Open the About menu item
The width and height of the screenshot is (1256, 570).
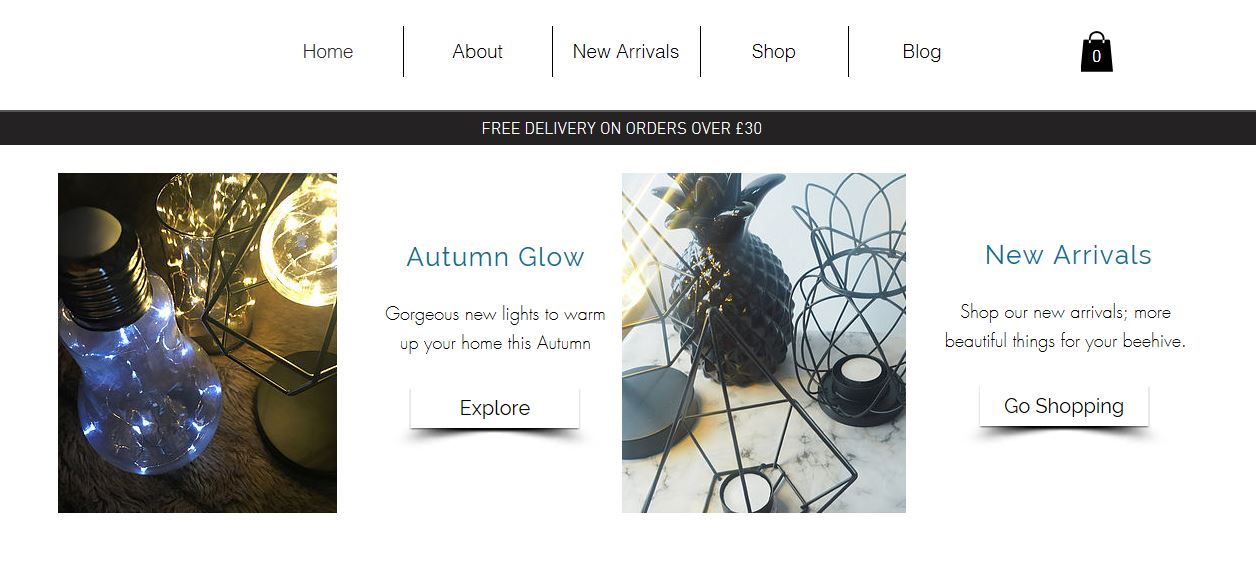pyautogui.click(x=477, y=51)
